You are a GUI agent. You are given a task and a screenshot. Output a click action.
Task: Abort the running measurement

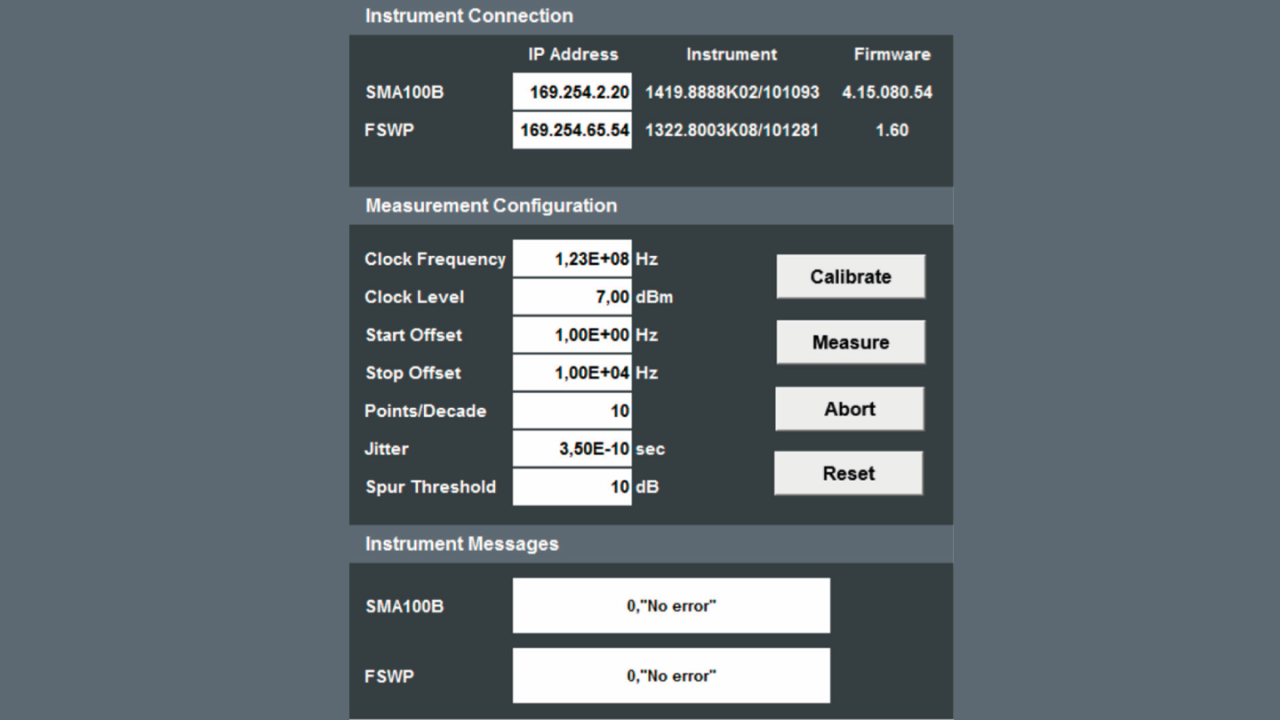coord(850,409)
